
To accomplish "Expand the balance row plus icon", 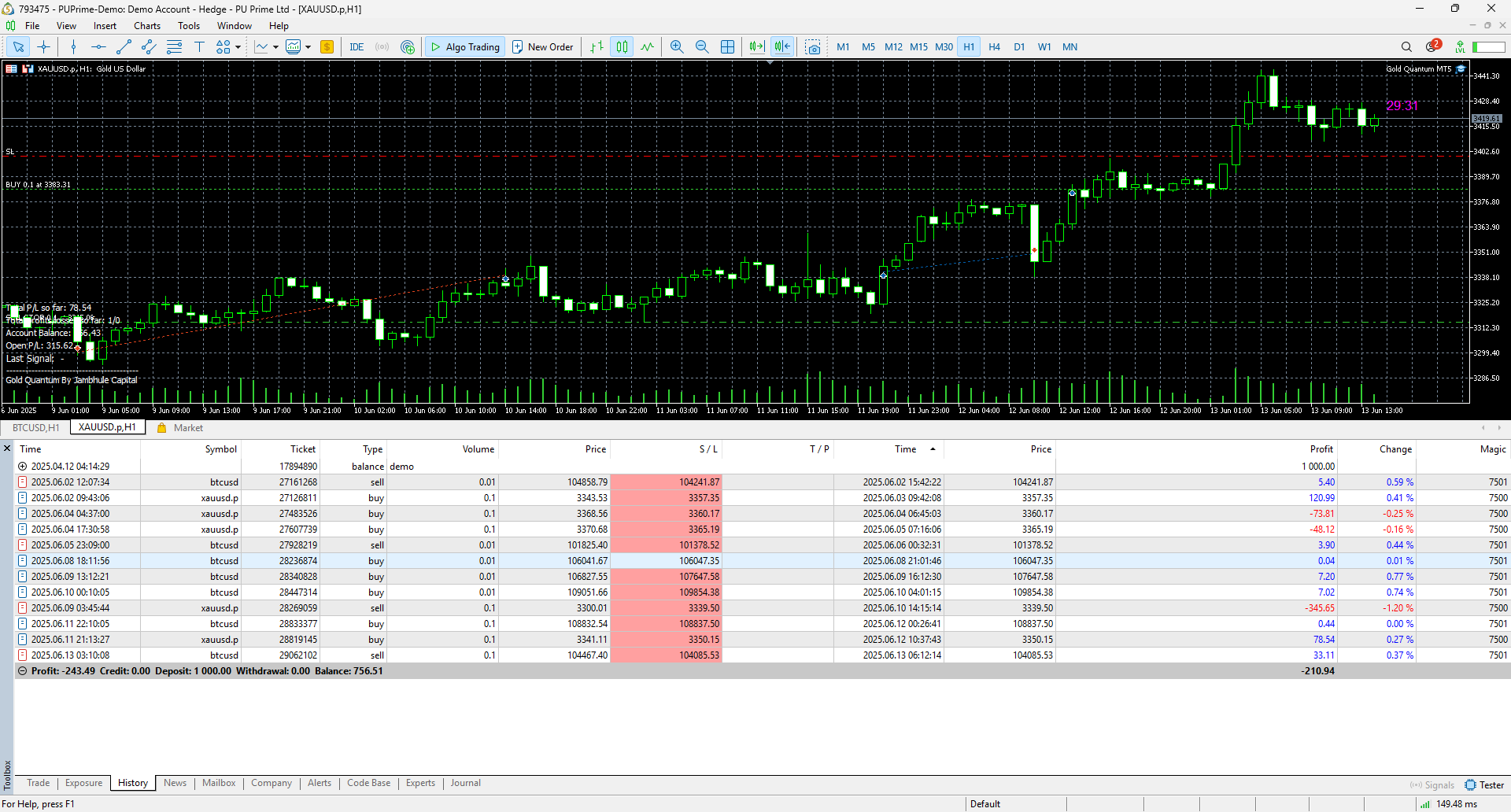I will (x=23, y=467).
